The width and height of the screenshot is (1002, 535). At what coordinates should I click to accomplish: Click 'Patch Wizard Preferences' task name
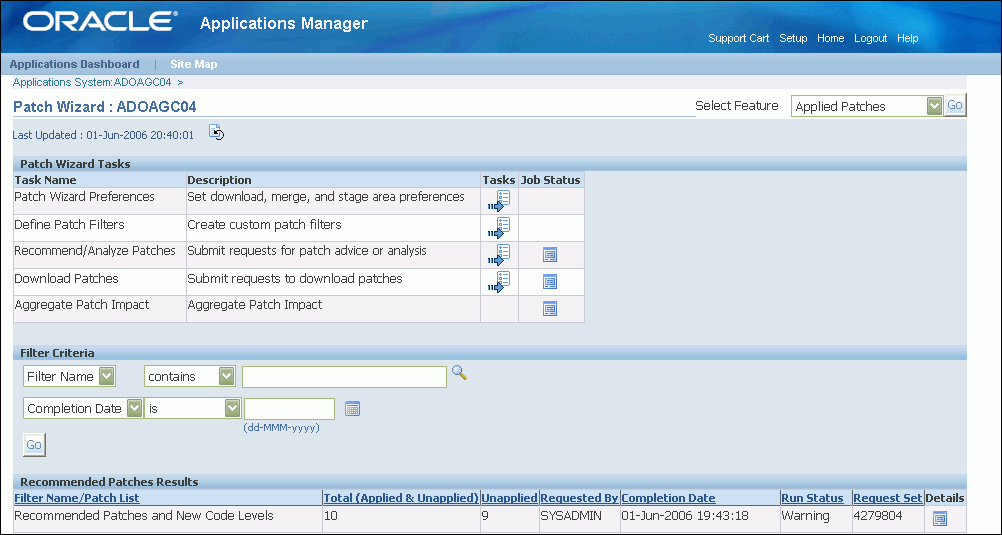[x=84, y=196]
